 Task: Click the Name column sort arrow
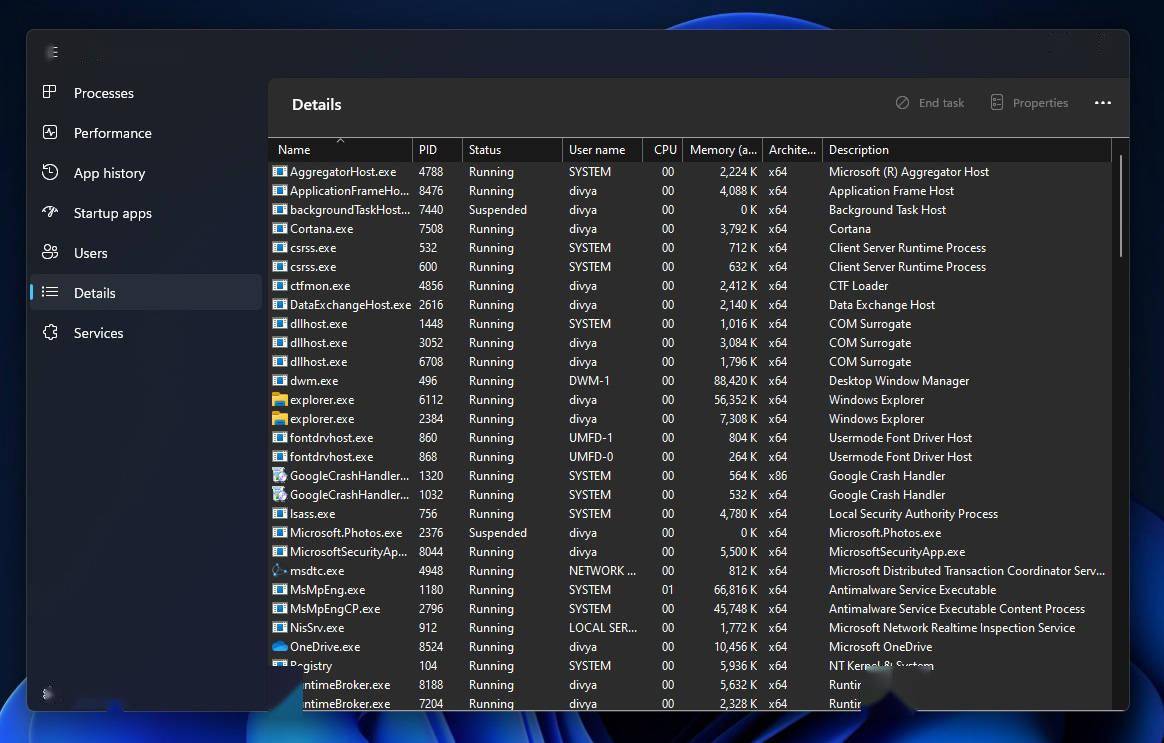point(338,142)
